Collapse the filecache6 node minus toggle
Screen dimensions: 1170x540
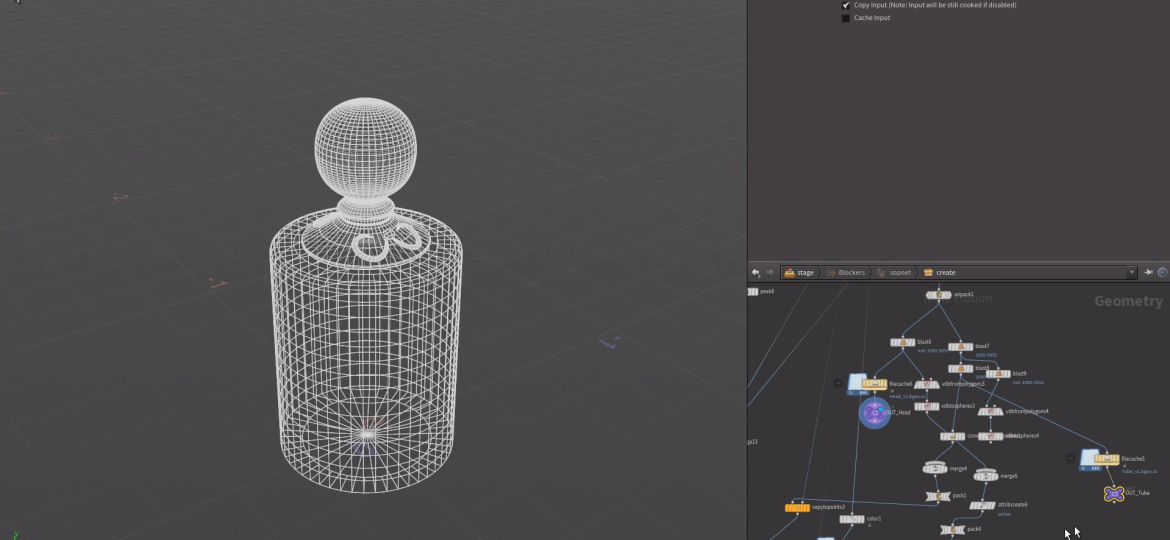coord(839,383)
